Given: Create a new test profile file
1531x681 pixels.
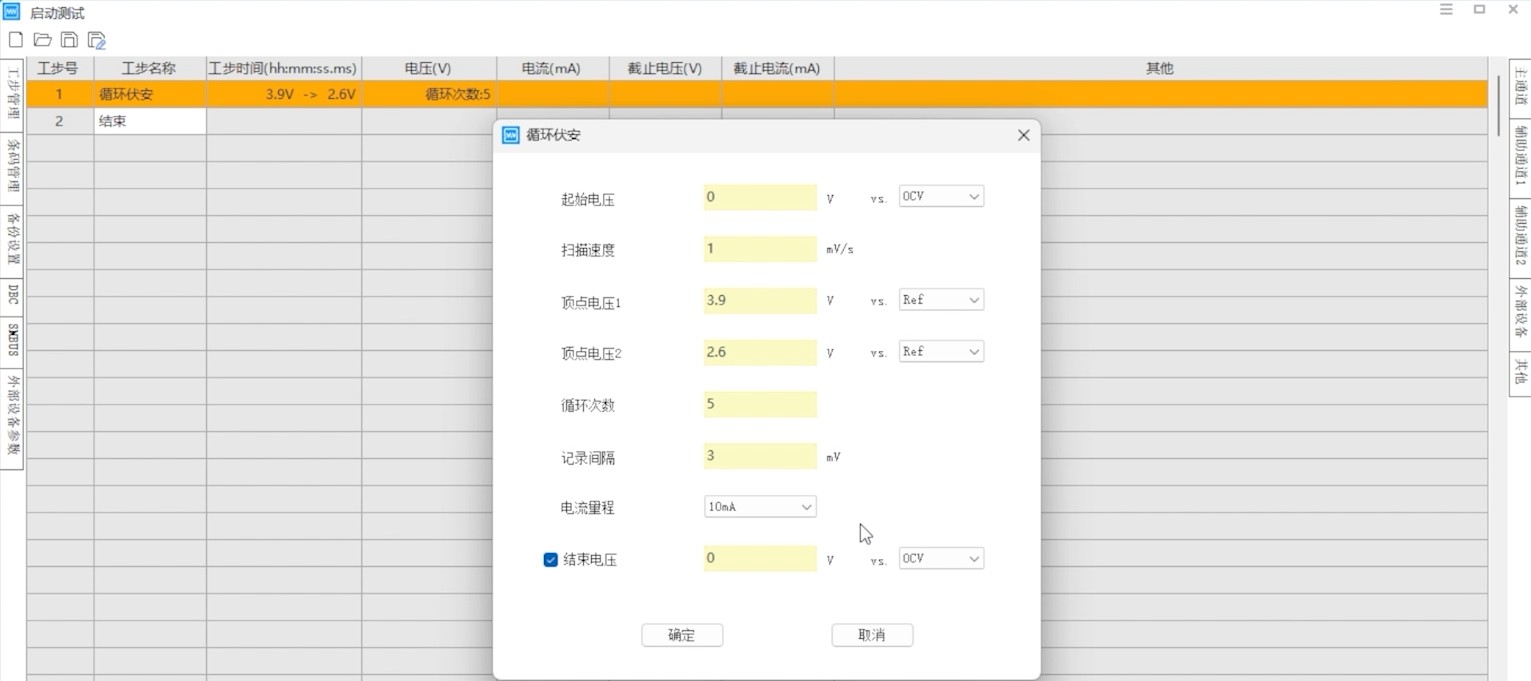Looking at the screenshot, I should tap(15, 39).
